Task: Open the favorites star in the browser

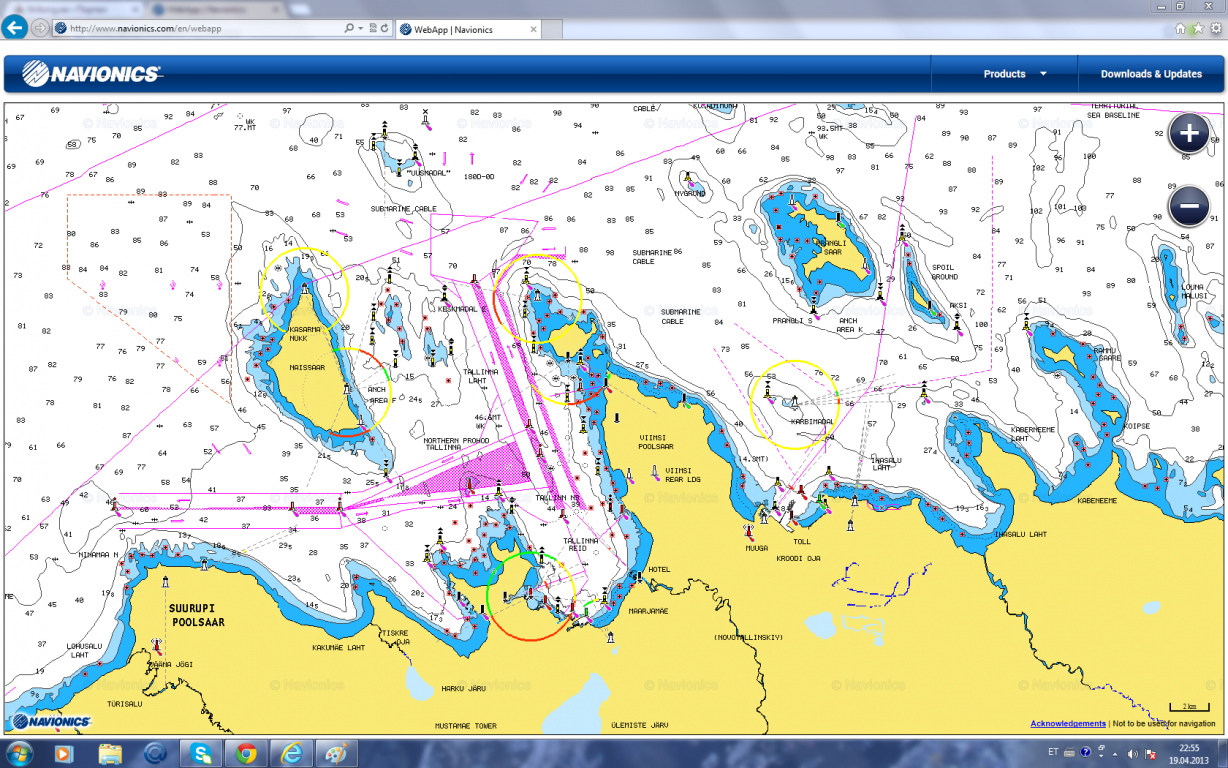Action: coord(1197,29)
